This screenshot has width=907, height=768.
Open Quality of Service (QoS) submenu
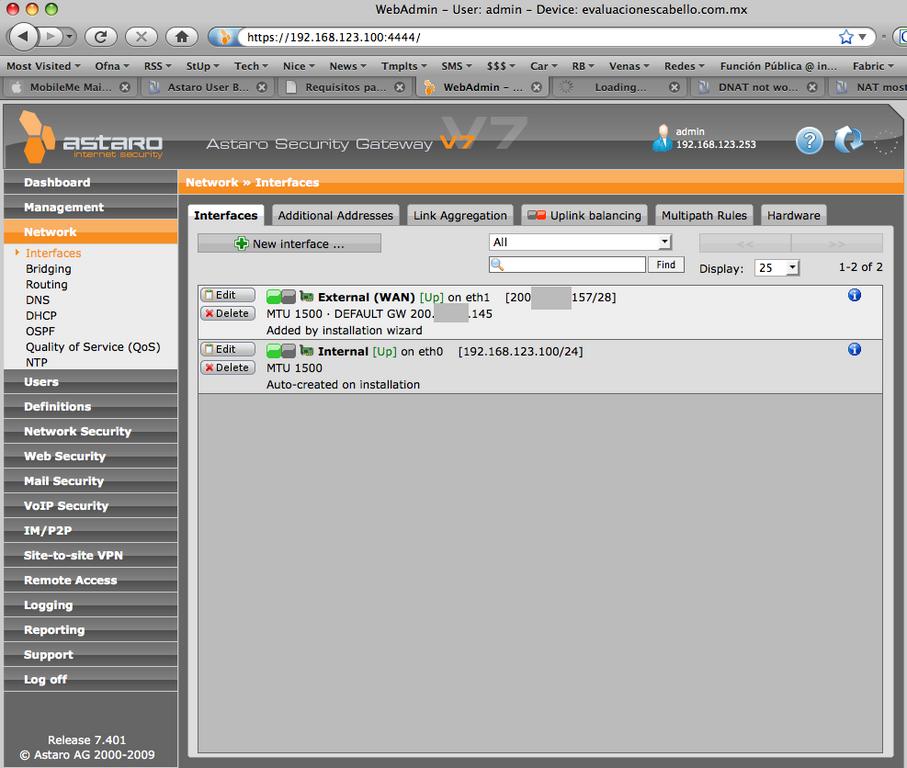(93, 347)
